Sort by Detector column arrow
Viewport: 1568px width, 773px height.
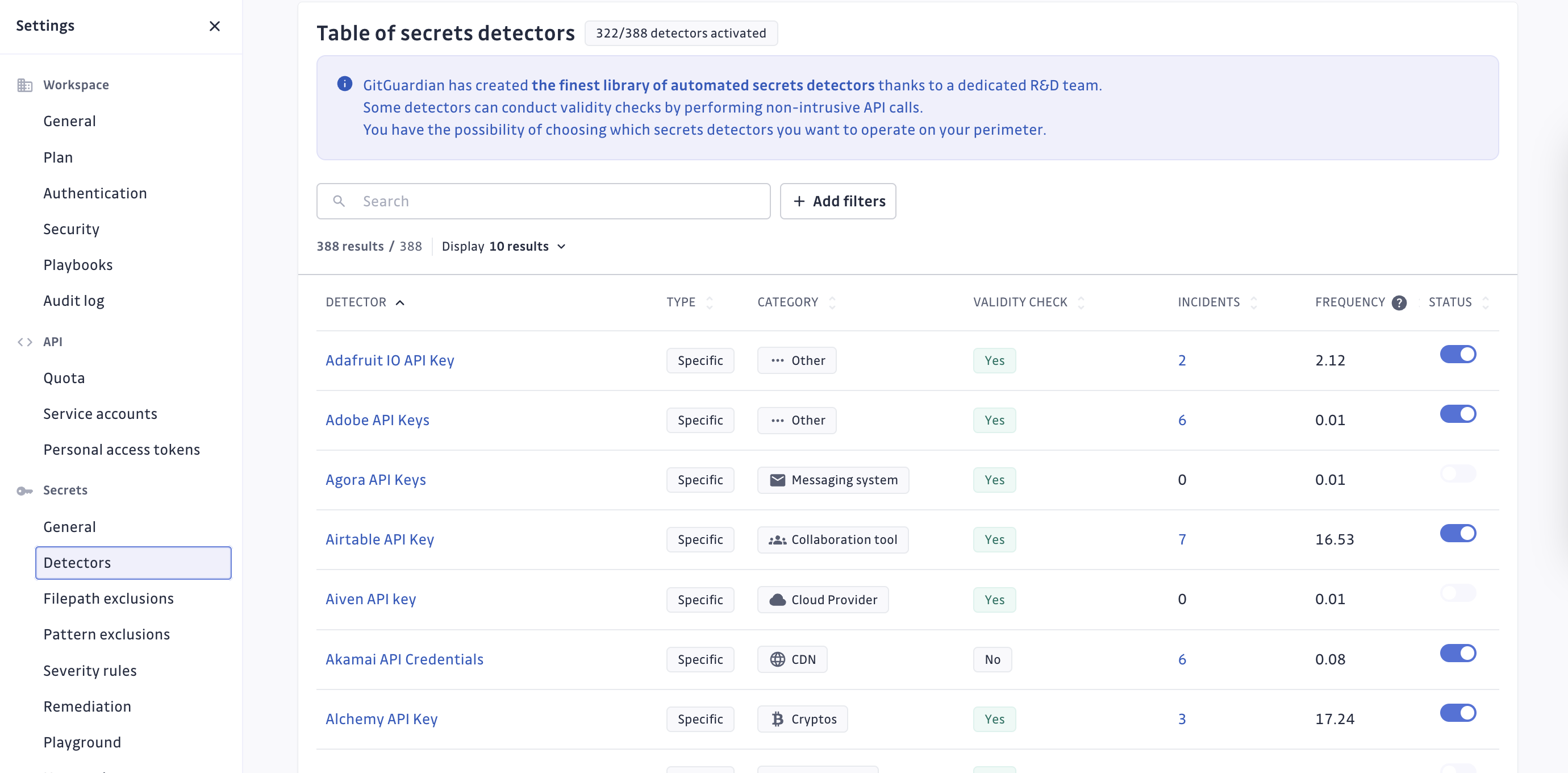pos(399,303)
